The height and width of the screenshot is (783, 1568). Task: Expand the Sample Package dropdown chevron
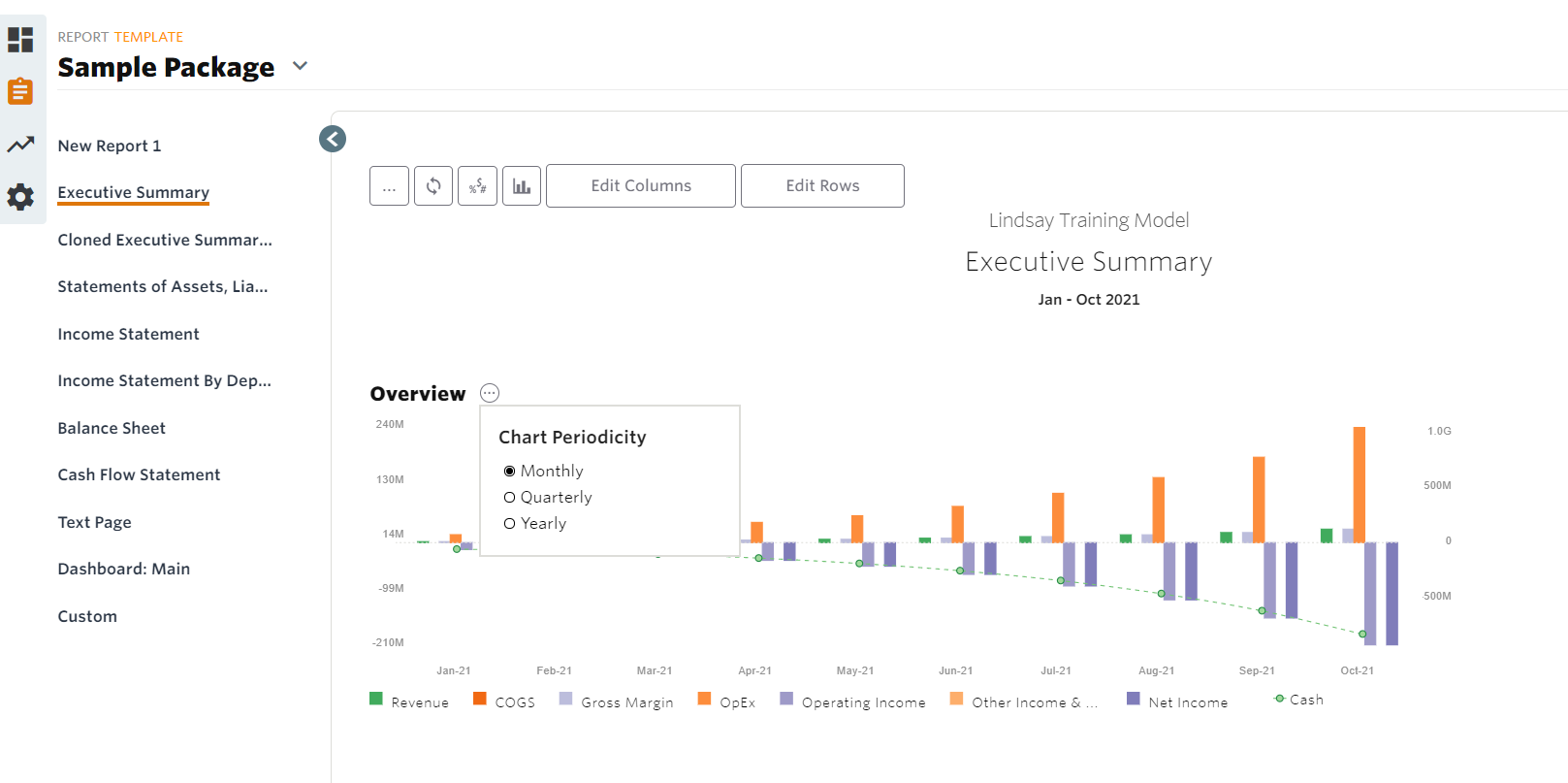300,66
